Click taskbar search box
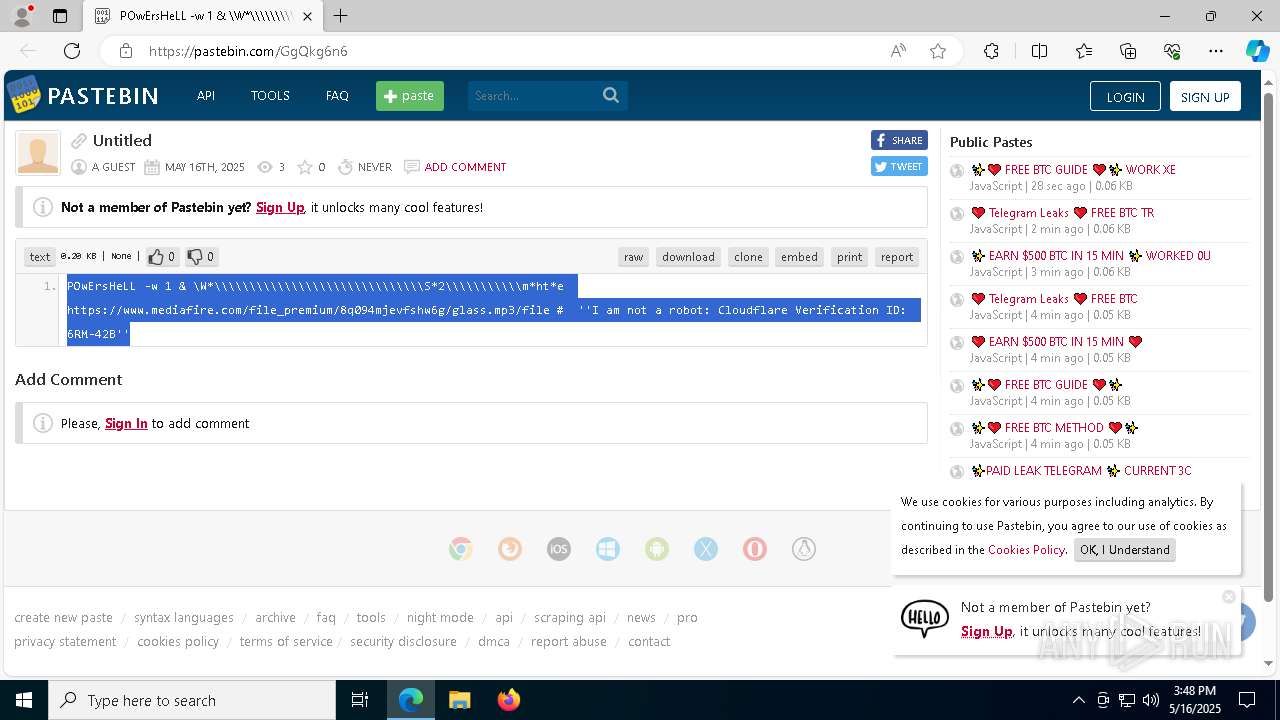 pyautogui.click(x=192, y=700)
